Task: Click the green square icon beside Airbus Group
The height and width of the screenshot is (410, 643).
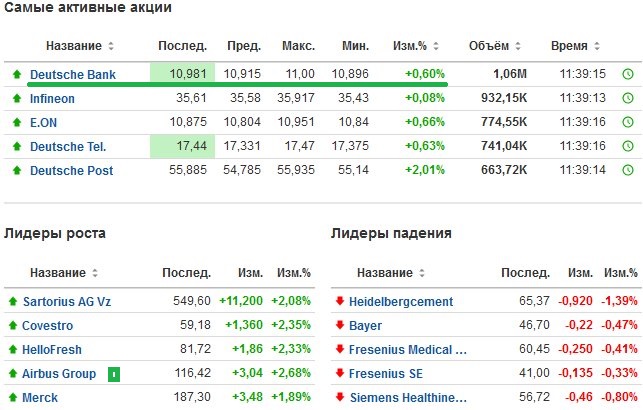Action: tap(114, 374)
